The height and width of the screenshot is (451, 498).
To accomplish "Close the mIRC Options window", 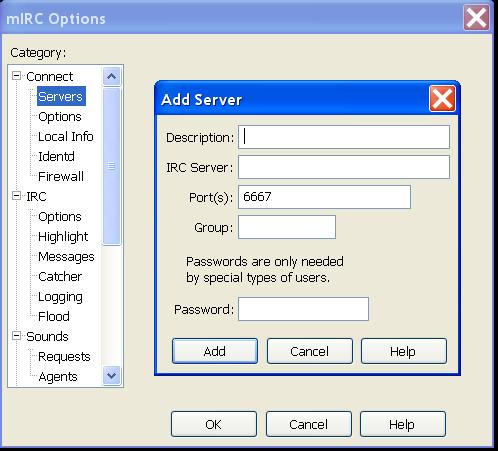I will [x=476, y=18].
